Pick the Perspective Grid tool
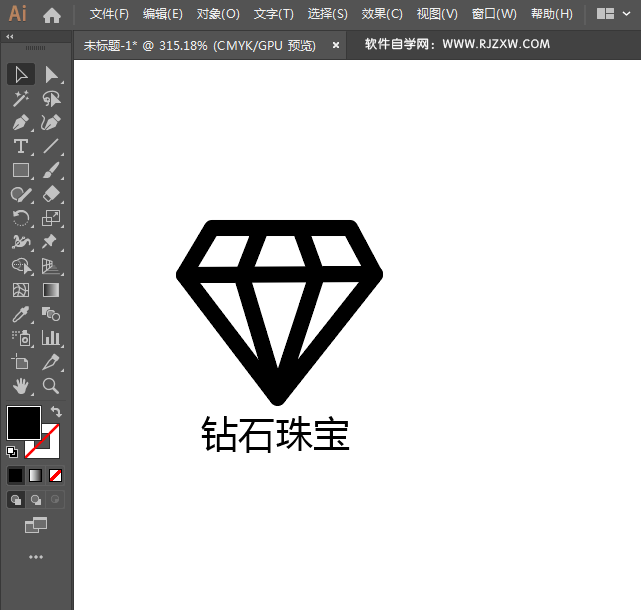 pyautogui.click(x=52, y=266)
